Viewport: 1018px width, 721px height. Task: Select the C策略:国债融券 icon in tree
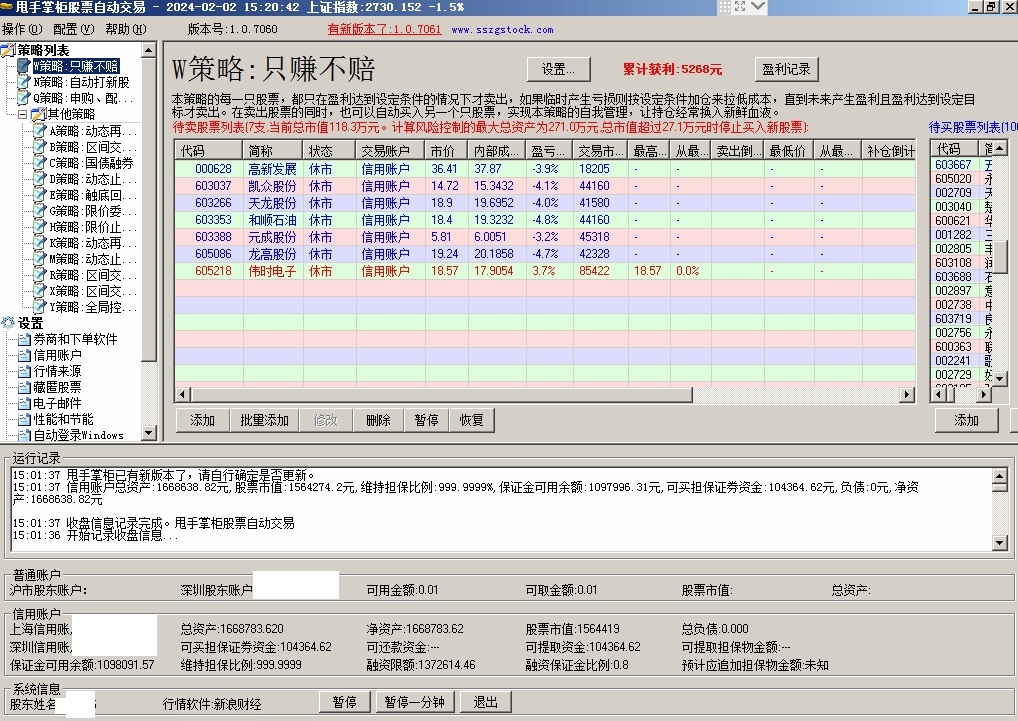(x=39, y=163)
